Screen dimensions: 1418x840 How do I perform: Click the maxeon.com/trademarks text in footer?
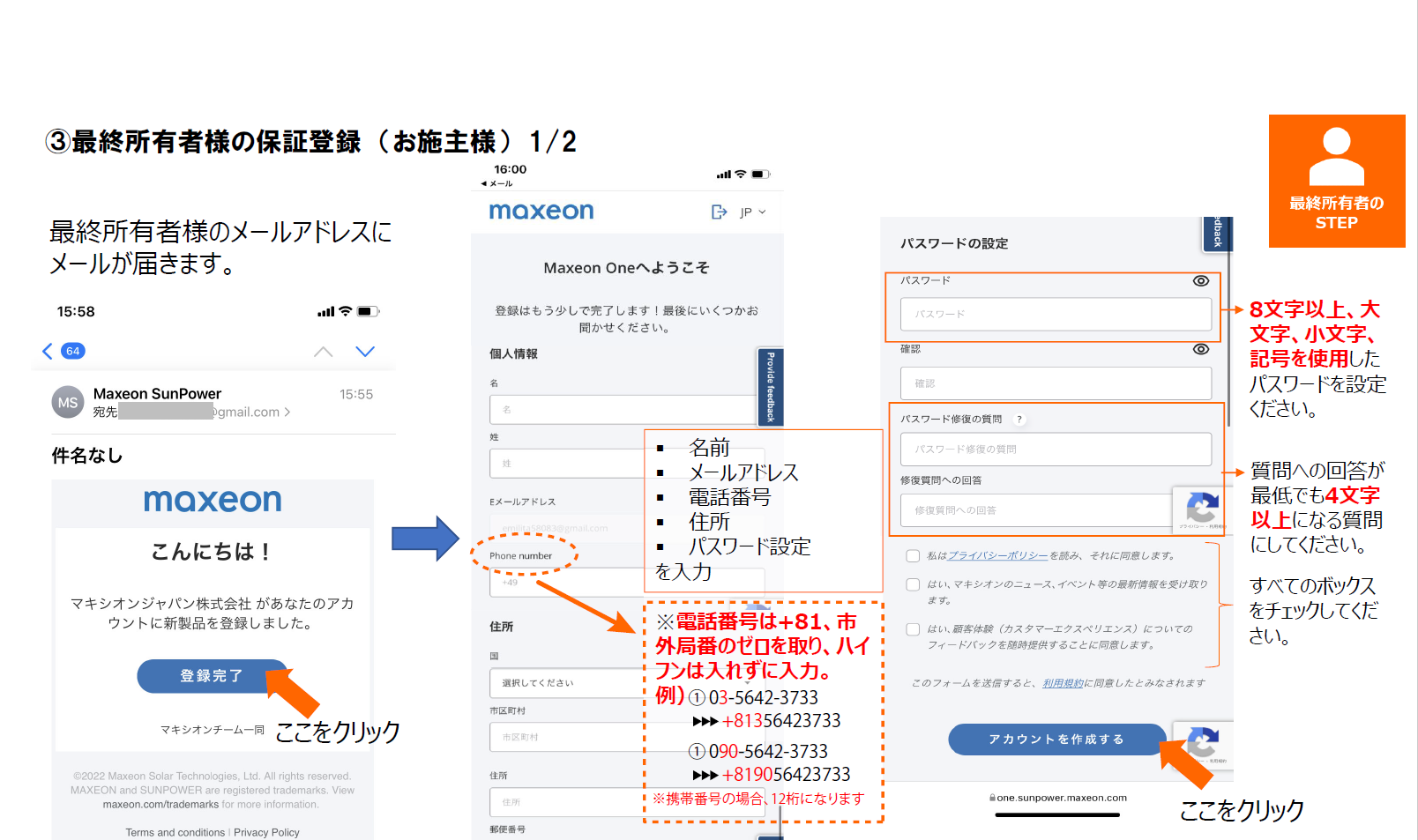pyautogui.click(x=160, y=805)
